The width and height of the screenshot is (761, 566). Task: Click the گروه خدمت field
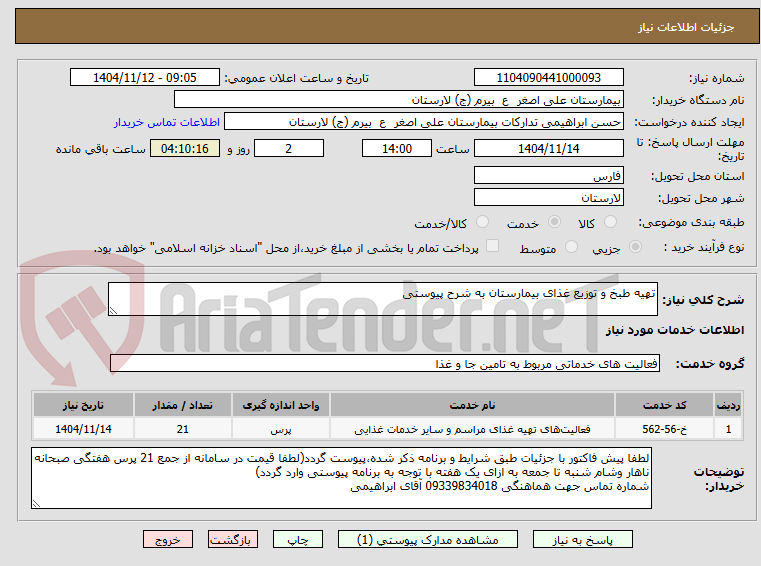(x=385, y=364)
